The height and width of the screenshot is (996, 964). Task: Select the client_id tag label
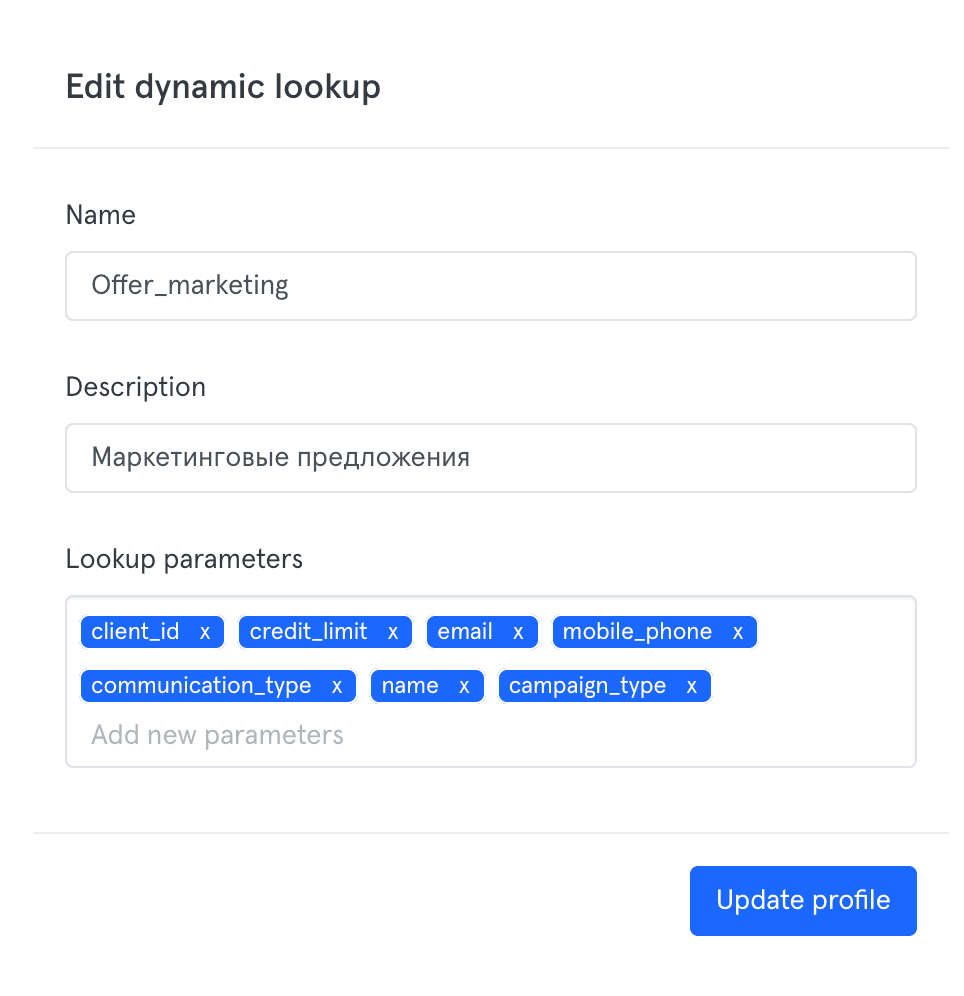pos(135,632)
